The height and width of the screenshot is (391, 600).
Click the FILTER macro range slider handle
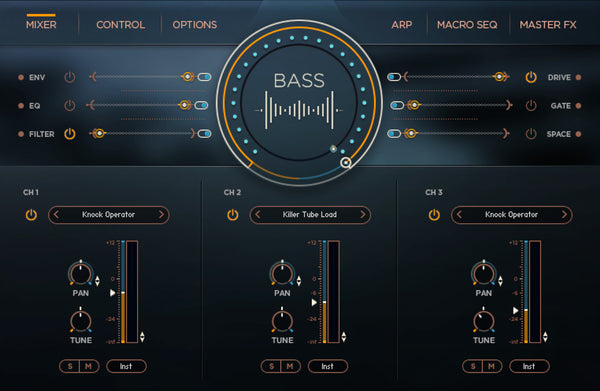click(99, 133)
